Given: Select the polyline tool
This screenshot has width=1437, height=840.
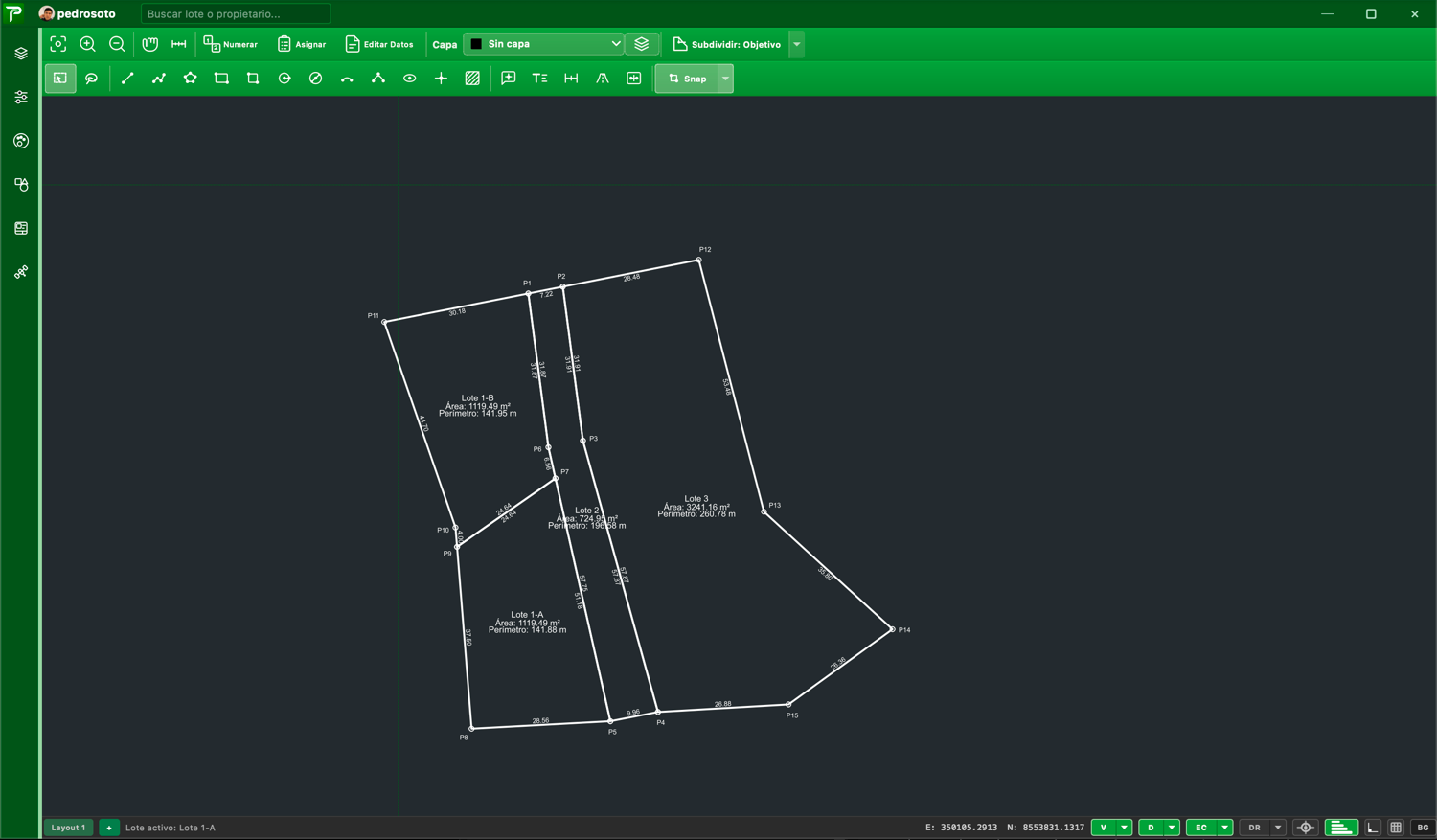Looking at the screenshot, I should click(x=159, y=79).
